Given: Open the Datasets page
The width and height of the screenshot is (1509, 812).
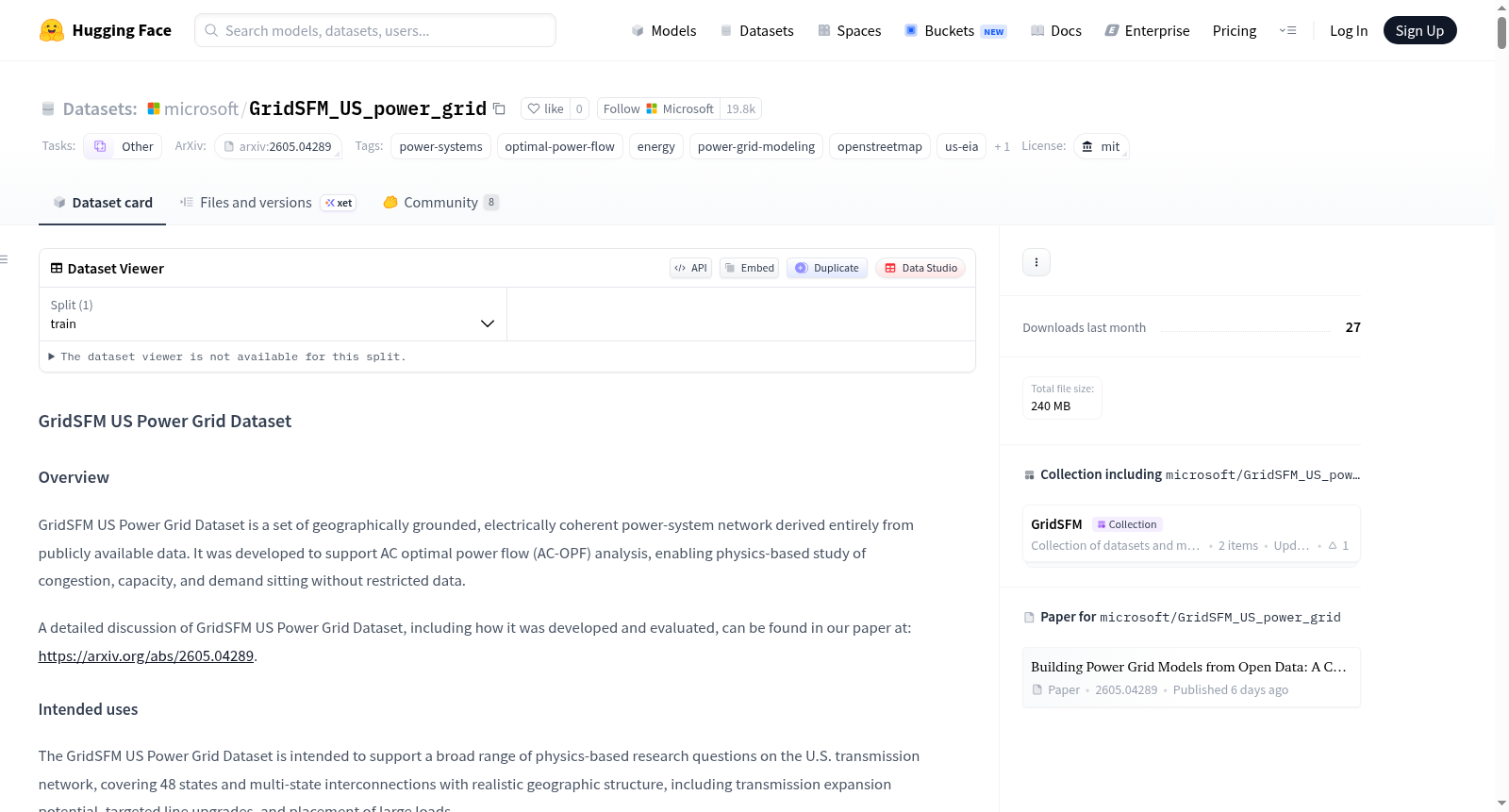Looking at the screenshot, I should pyautogui.click(x=757, y=31).
